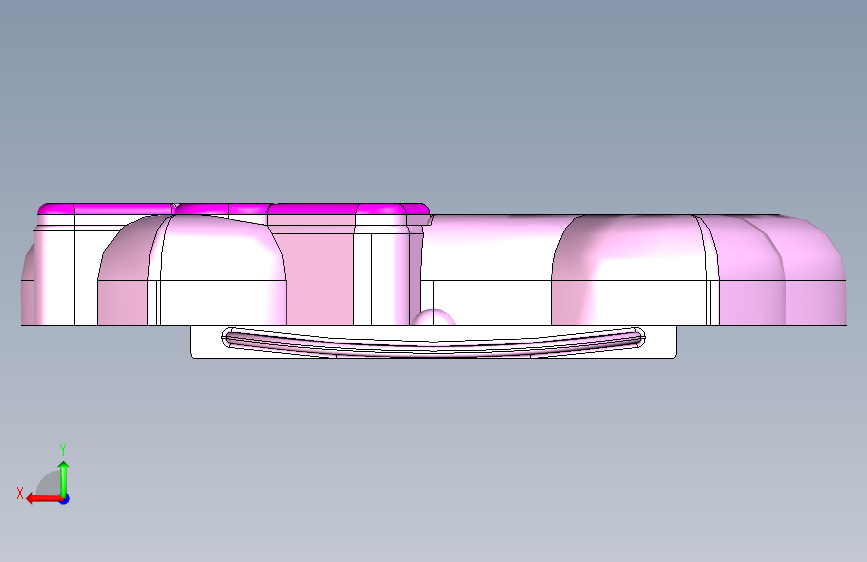Click the blue Z axis dot of the triad
The width and height of the screenshot is (867, 562).
click(x=65, y=499)
